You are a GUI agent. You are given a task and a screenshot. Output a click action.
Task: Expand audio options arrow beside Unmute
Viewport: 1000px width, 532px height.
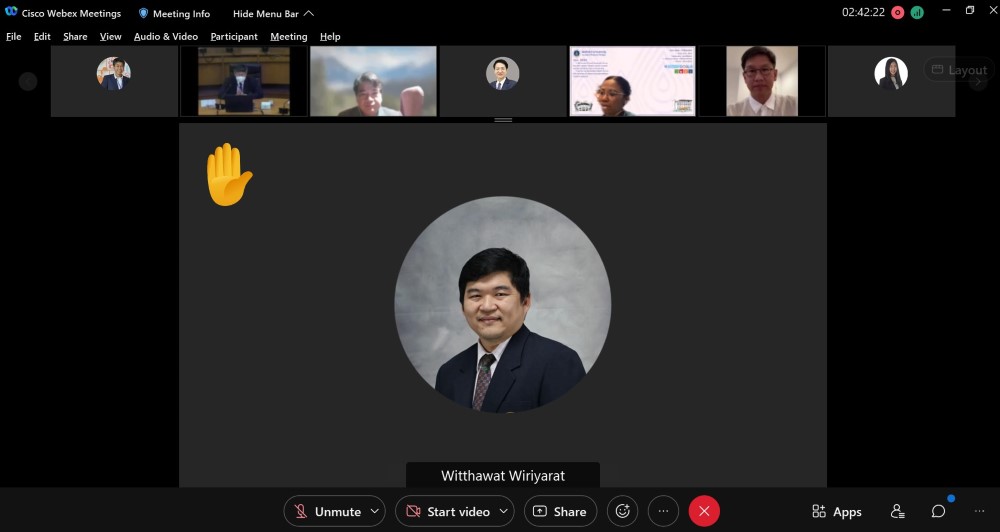point(375,511)
